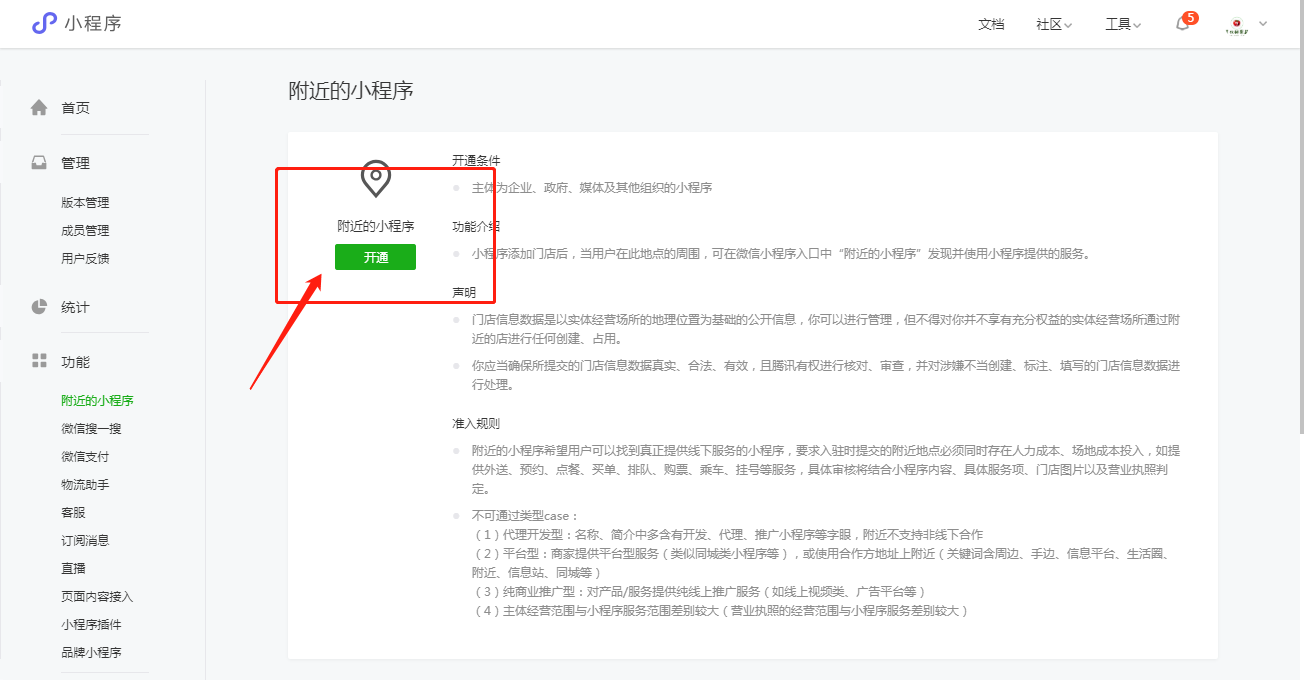This screenshot has width=1304, height=680.
Task: Click the 开通条件 heading text
Action: coord(476,160)
